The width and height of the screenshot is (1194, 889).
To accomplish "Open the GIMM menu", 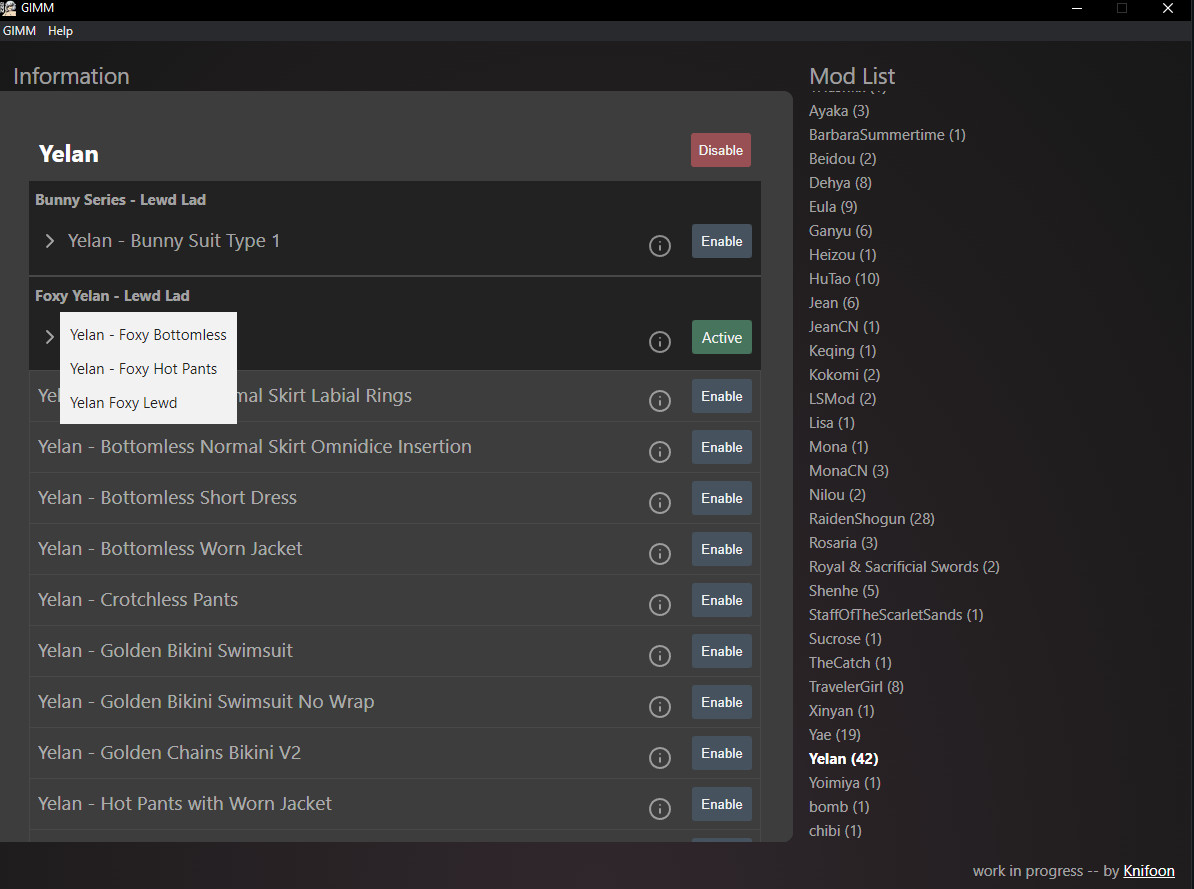I will click(19, 31).
